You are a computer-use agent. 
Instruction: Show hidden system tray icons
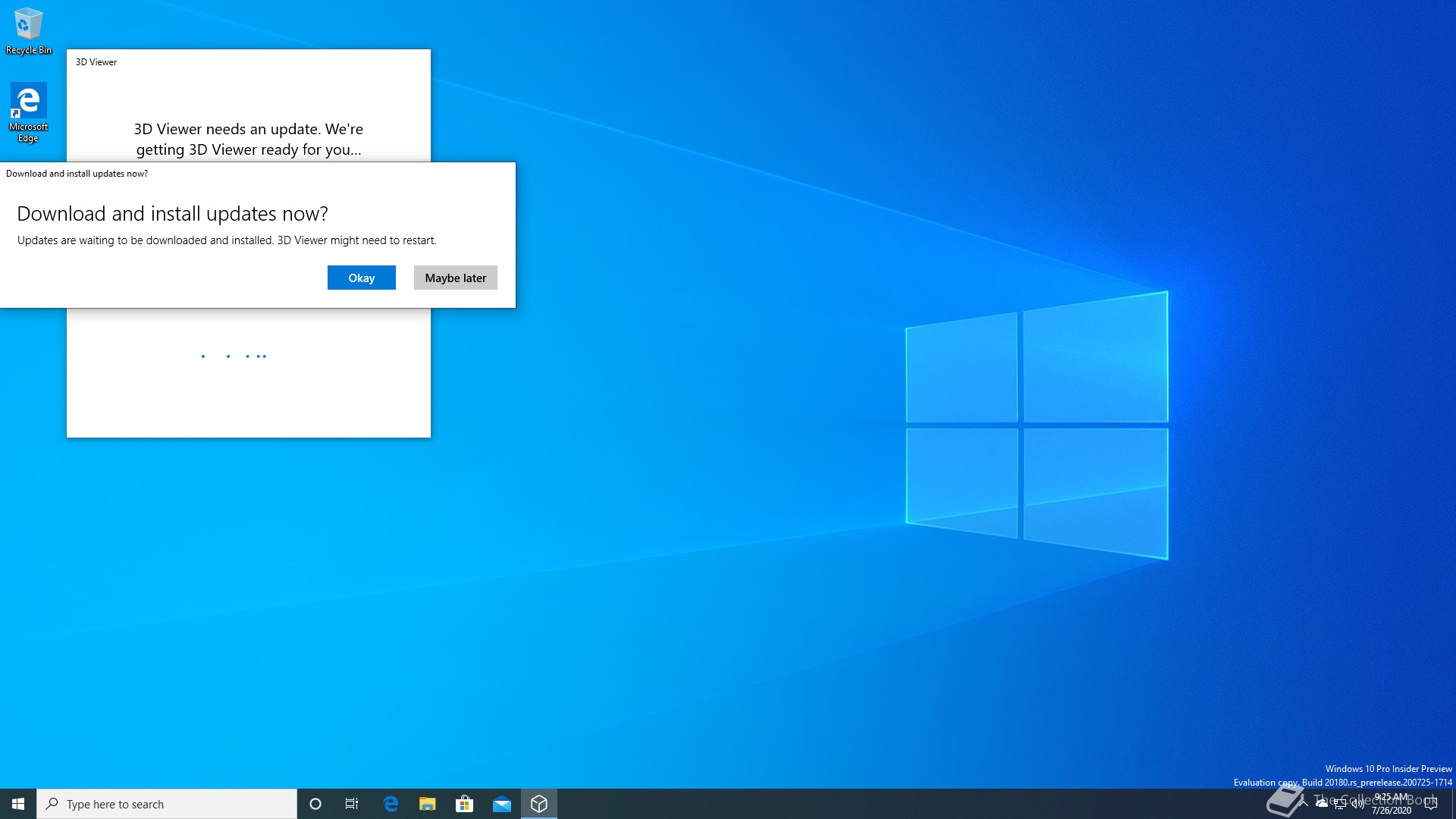coord(1304,804)
